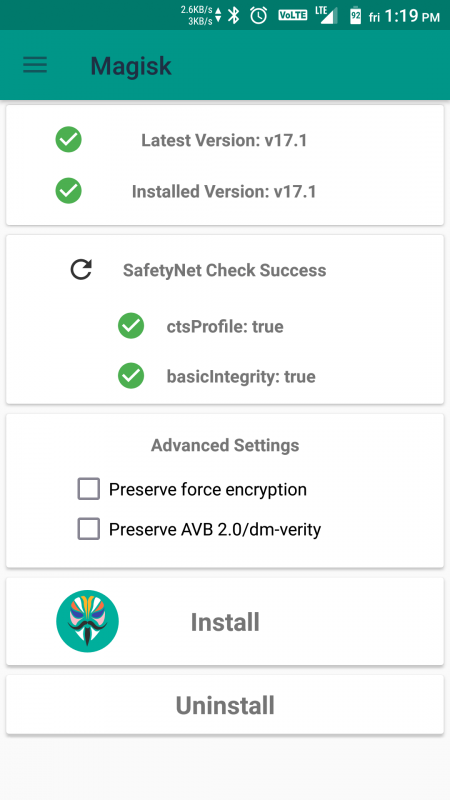This screenshot has width=450, height=800.
Task: Tap the SafetyNet refresh icon
Action: (x=81, y=270)
